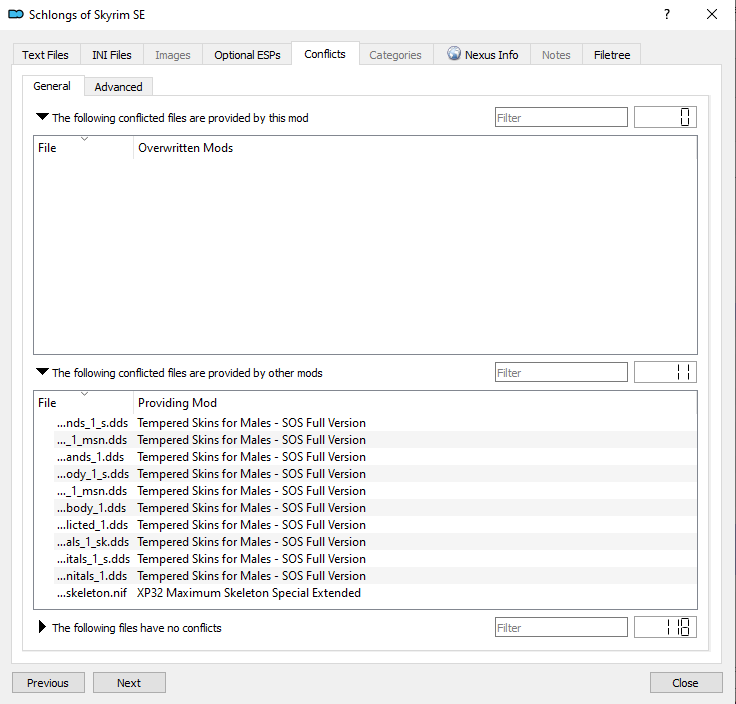Collapse the 'provided by this mod' section
The image size is (736, 704).
coord(42,117)
